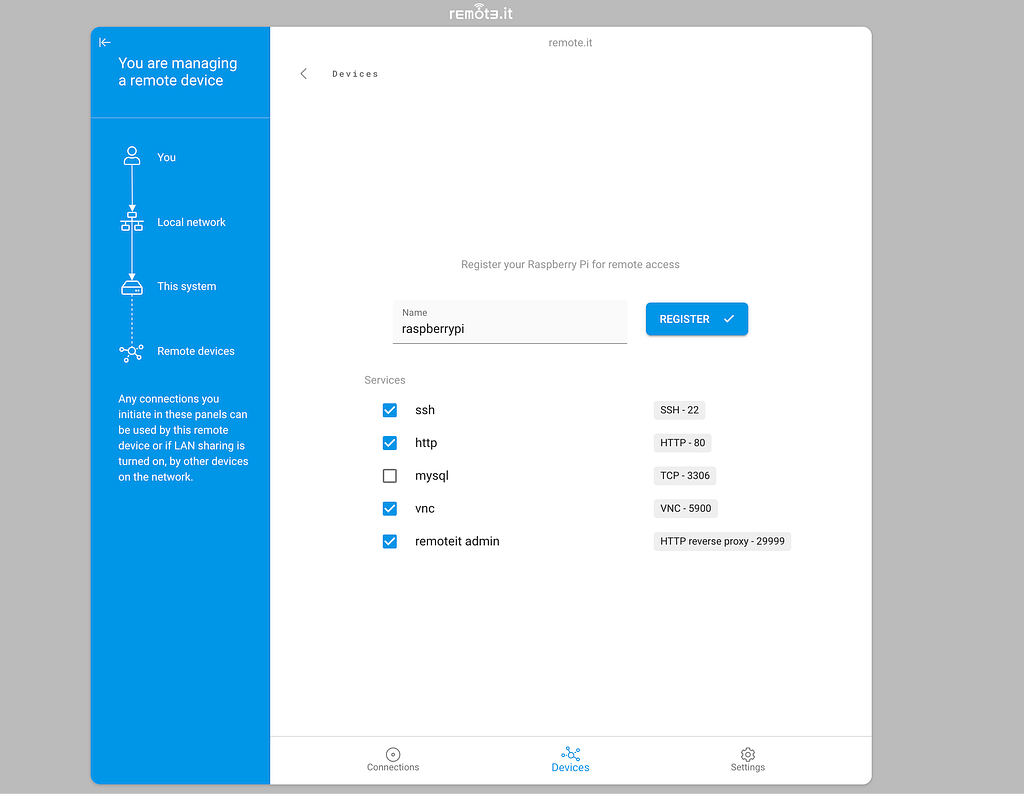Click the SSH - 22 port tag

(x=679, y=410)
